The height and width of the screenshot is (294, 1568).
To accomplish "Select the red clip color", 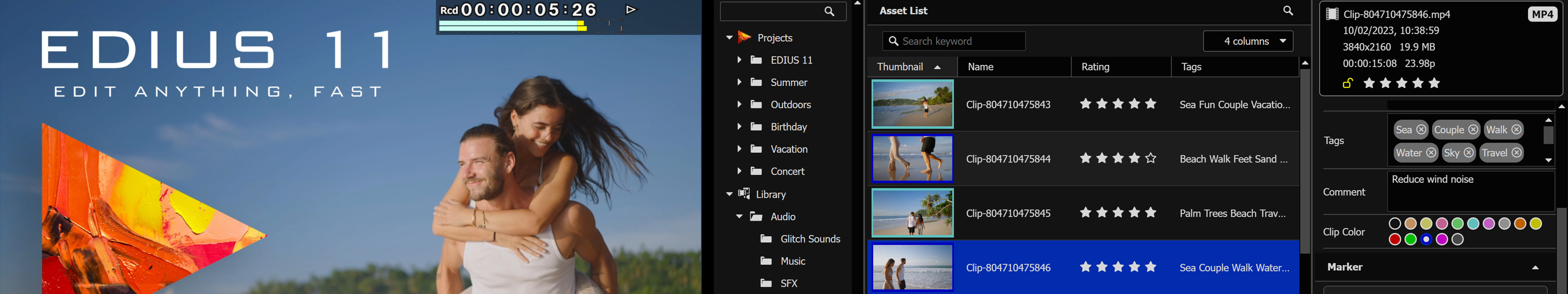I will (1394, 240).
